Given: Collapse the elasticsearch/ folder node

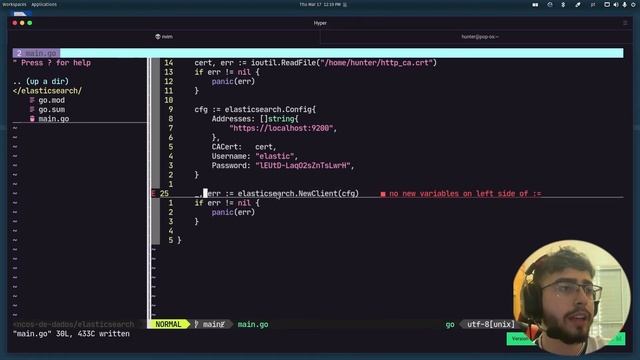Looking at the screenshot, I should [47, 91].
